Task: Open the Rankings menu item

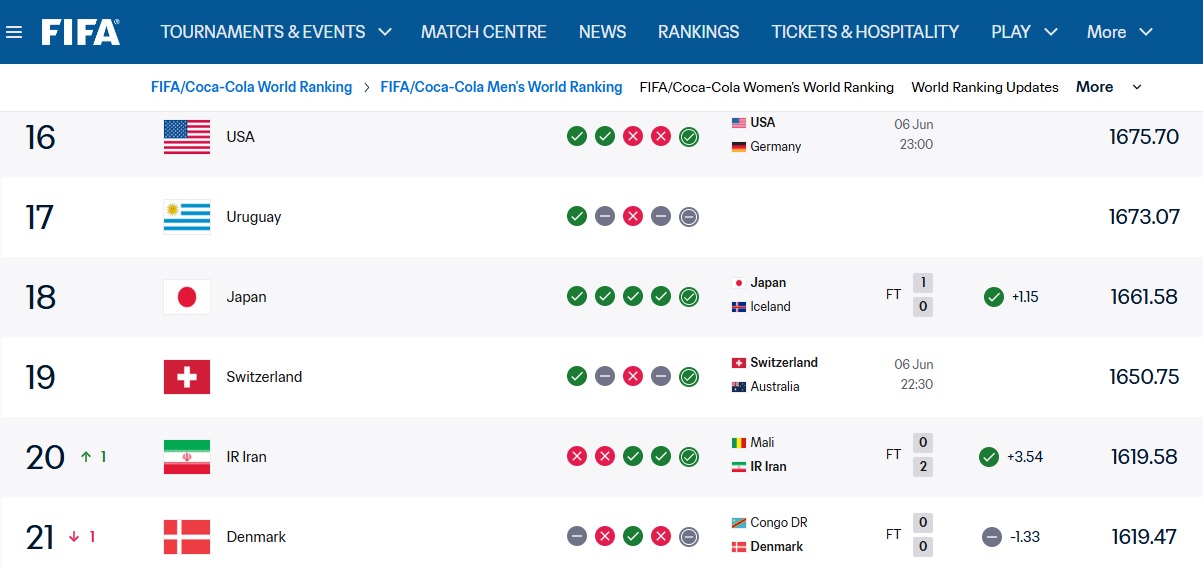Action: pyautogui.click(x=699, y=32)
